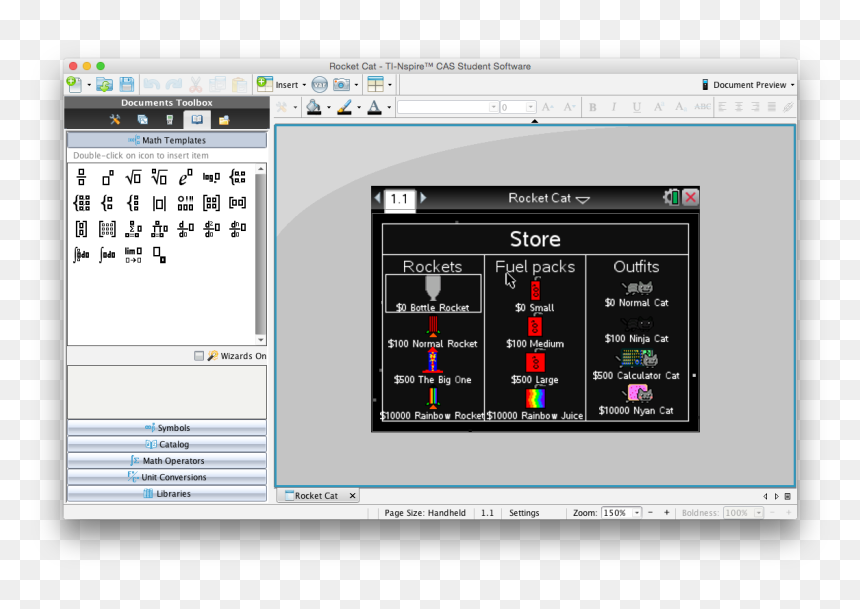
Task: Select the absolute value template
Action: [159, 204]
